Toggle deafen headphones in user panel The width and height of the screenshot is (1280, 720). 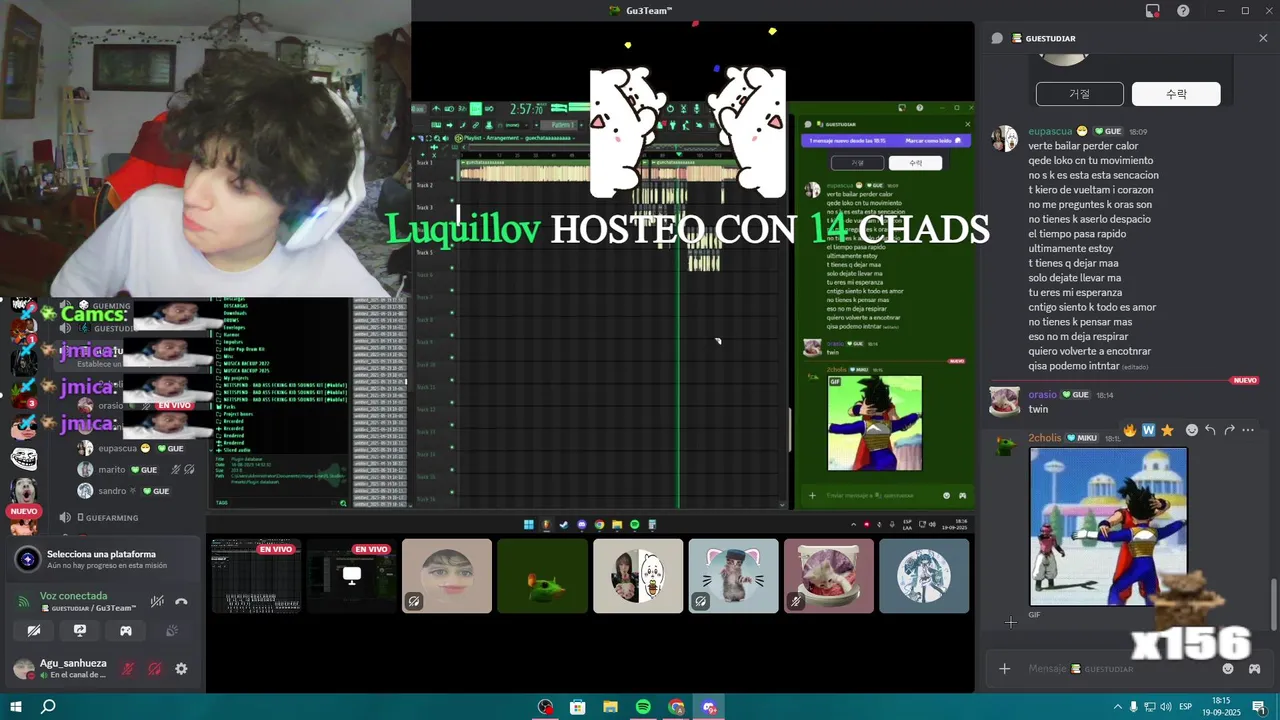(x=155, y=669)
